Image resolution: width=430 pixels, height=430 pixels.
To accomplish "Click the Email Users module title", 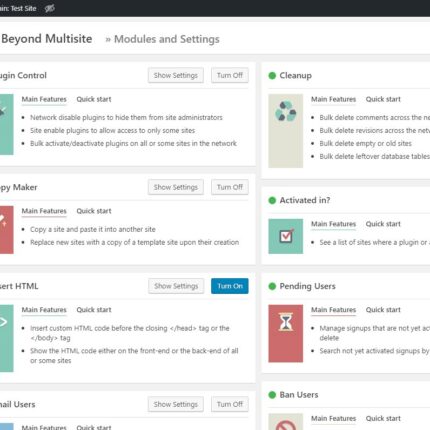I will click(x=18, y=405).
